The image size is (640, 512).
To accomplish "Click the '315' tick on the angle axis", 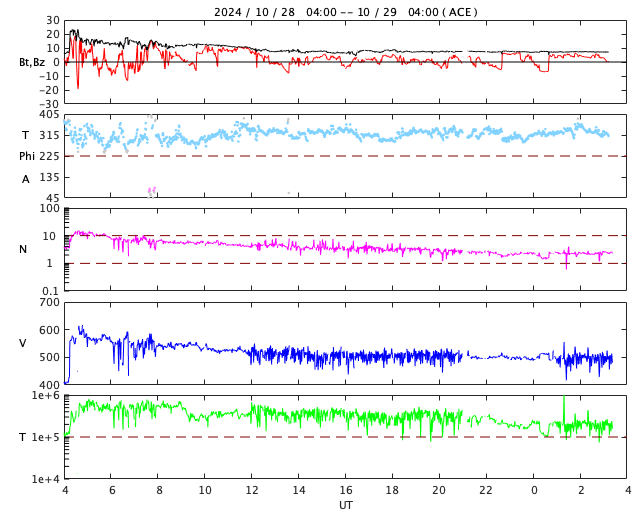I will click(49, 135).
